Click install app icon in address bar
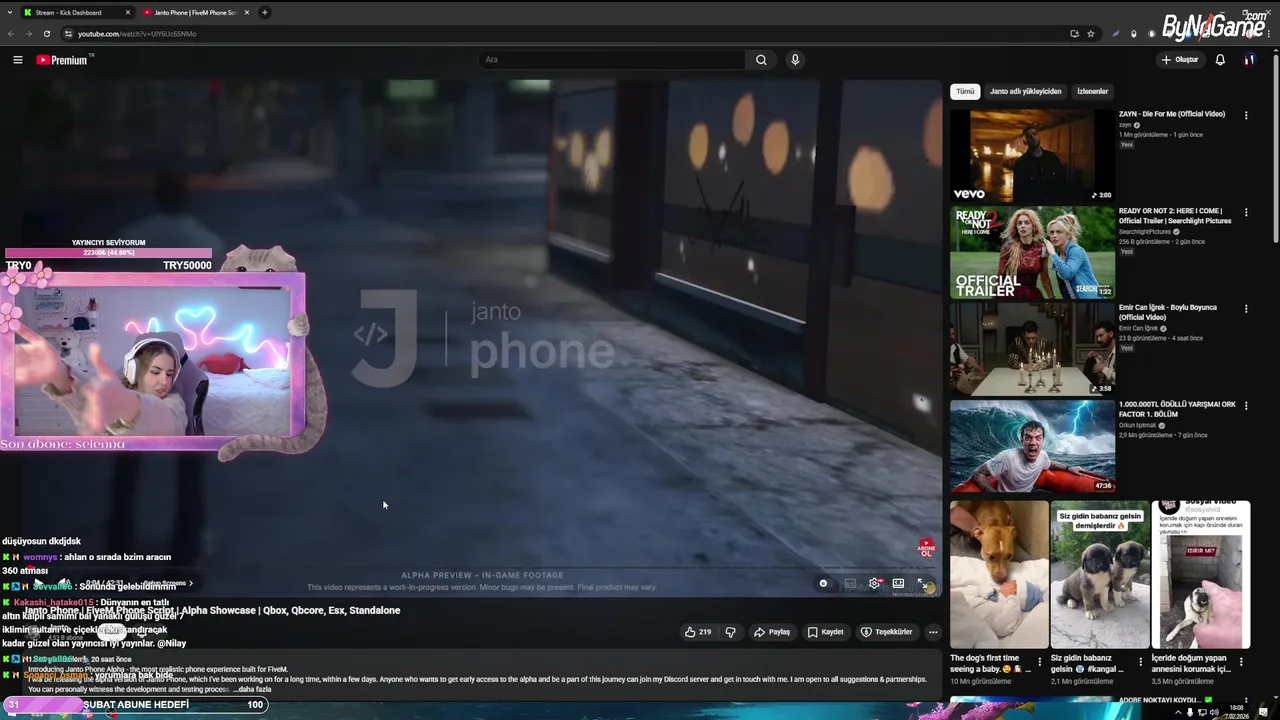The width and height of the screenshot is (1280, 720). [1075, 34]
